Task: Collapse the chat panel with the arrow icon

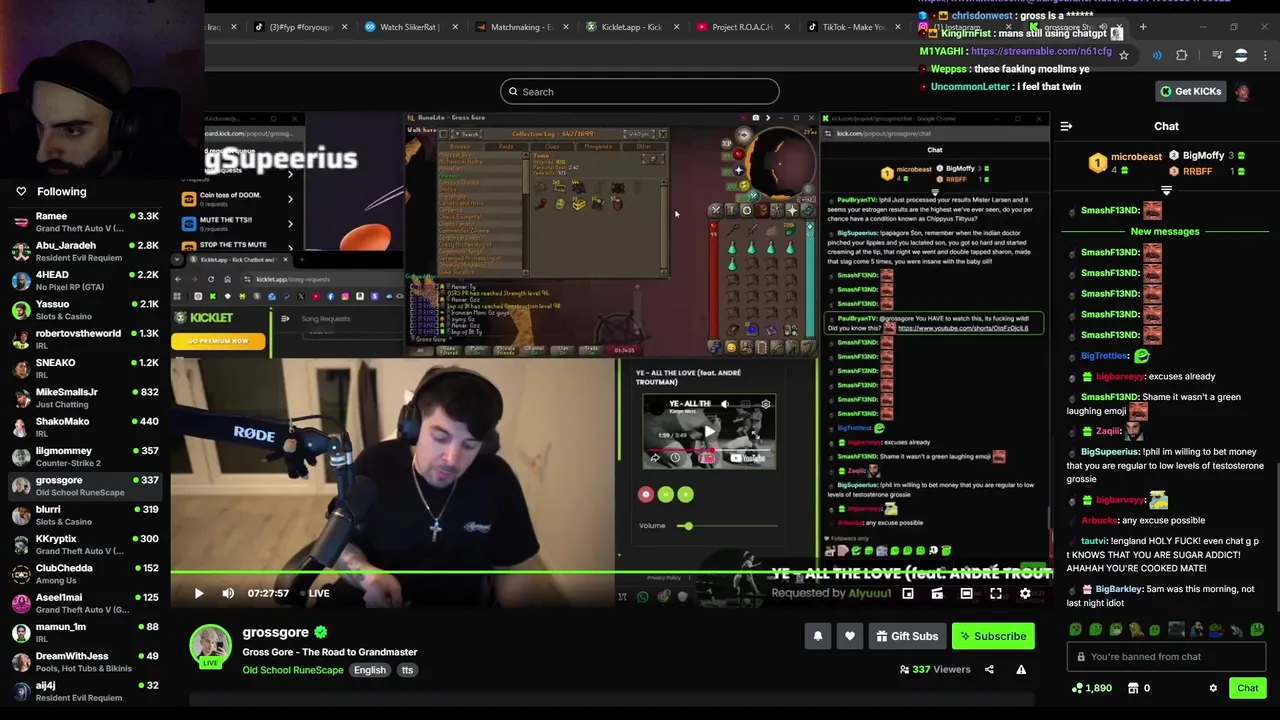Action: [1066, 126]
